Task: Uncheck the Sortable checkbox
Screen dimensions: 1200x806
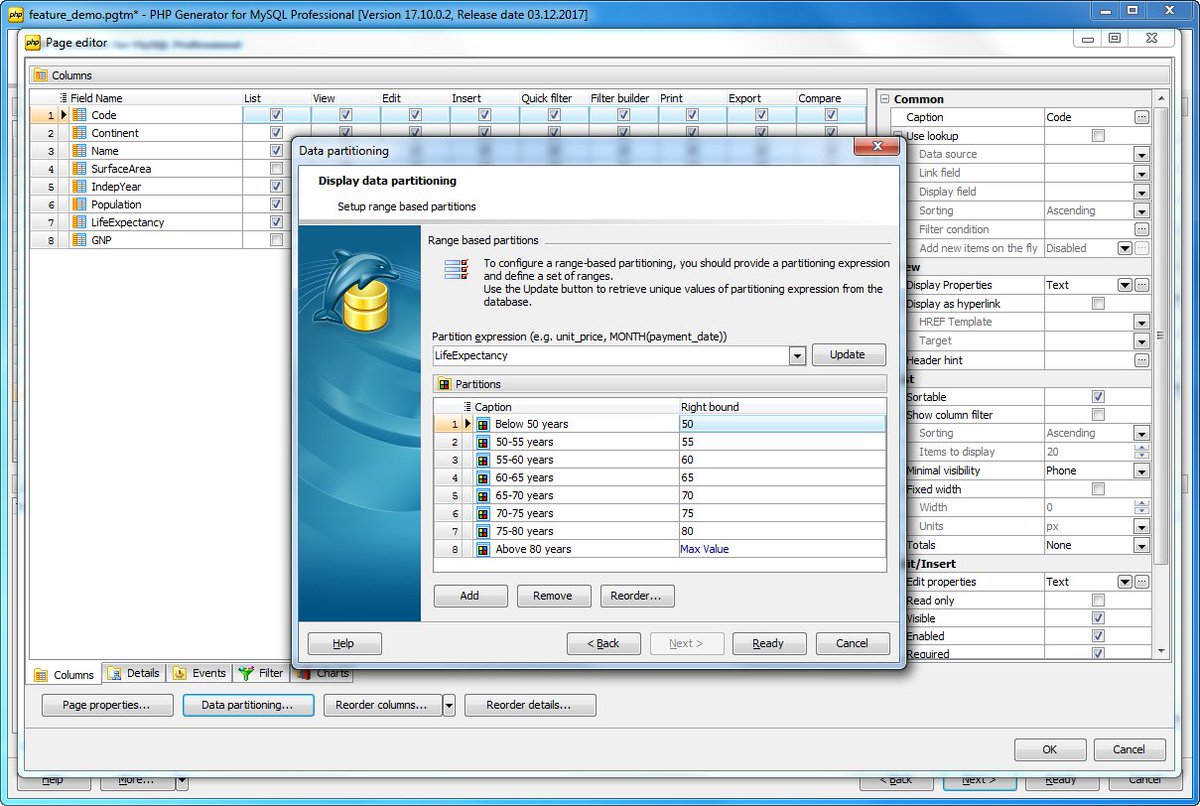Action: [1098, 397]
